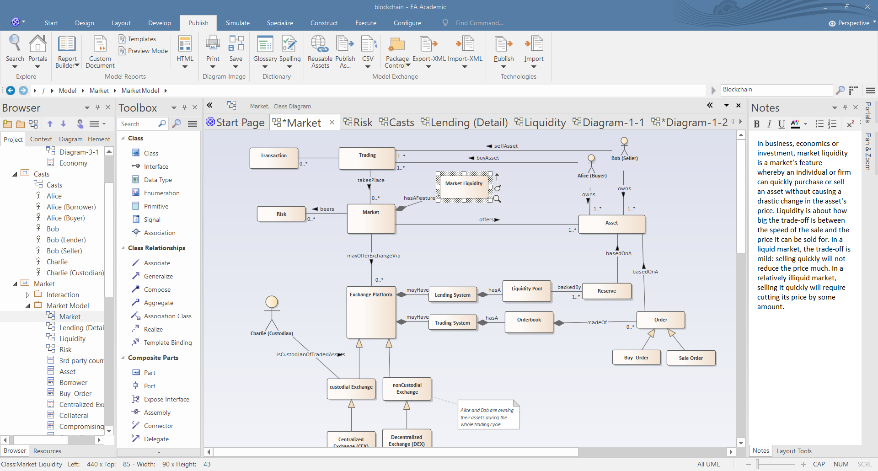Click Preview Mode in Model Reports

click(145, 50)
